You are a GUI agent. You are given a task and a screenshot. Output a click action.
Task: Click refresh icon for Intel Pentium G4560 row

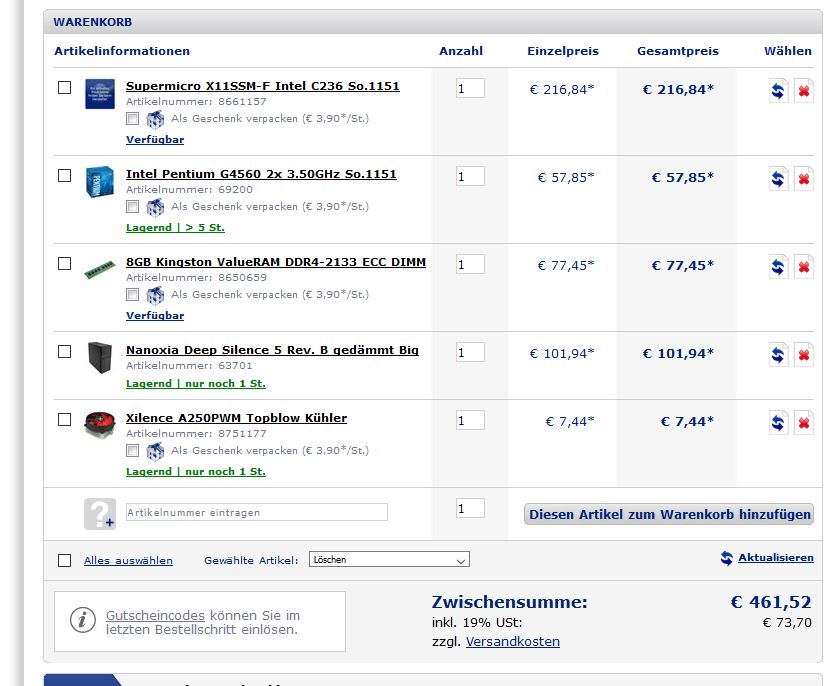pos(778,179)
